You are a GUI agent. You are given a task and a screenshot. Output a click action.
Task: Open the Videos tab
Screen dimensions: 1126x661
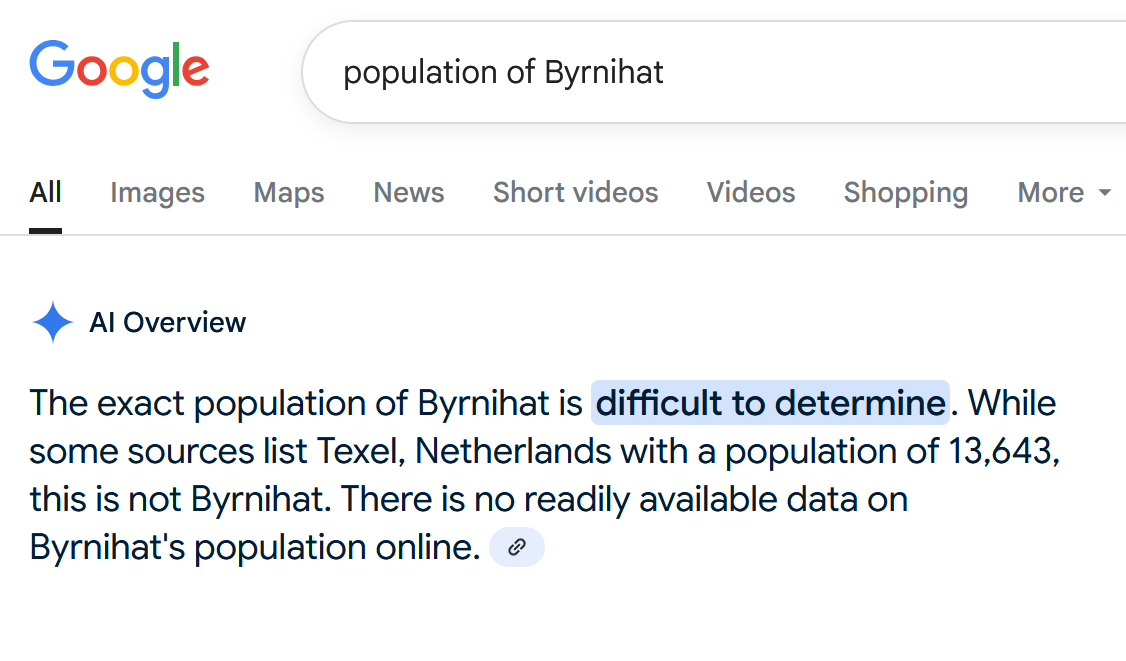pos(751,192)
